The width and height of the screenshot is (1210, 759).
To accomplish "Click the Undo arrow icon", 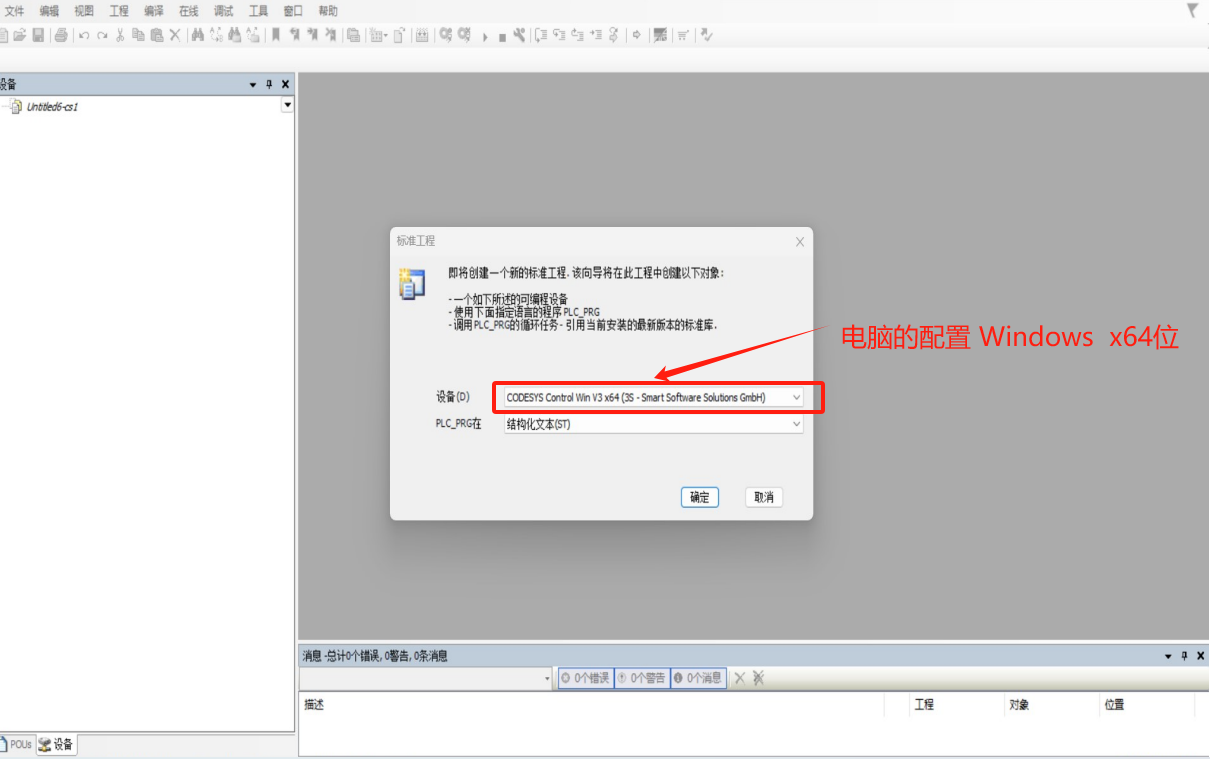I will (84, 35).
